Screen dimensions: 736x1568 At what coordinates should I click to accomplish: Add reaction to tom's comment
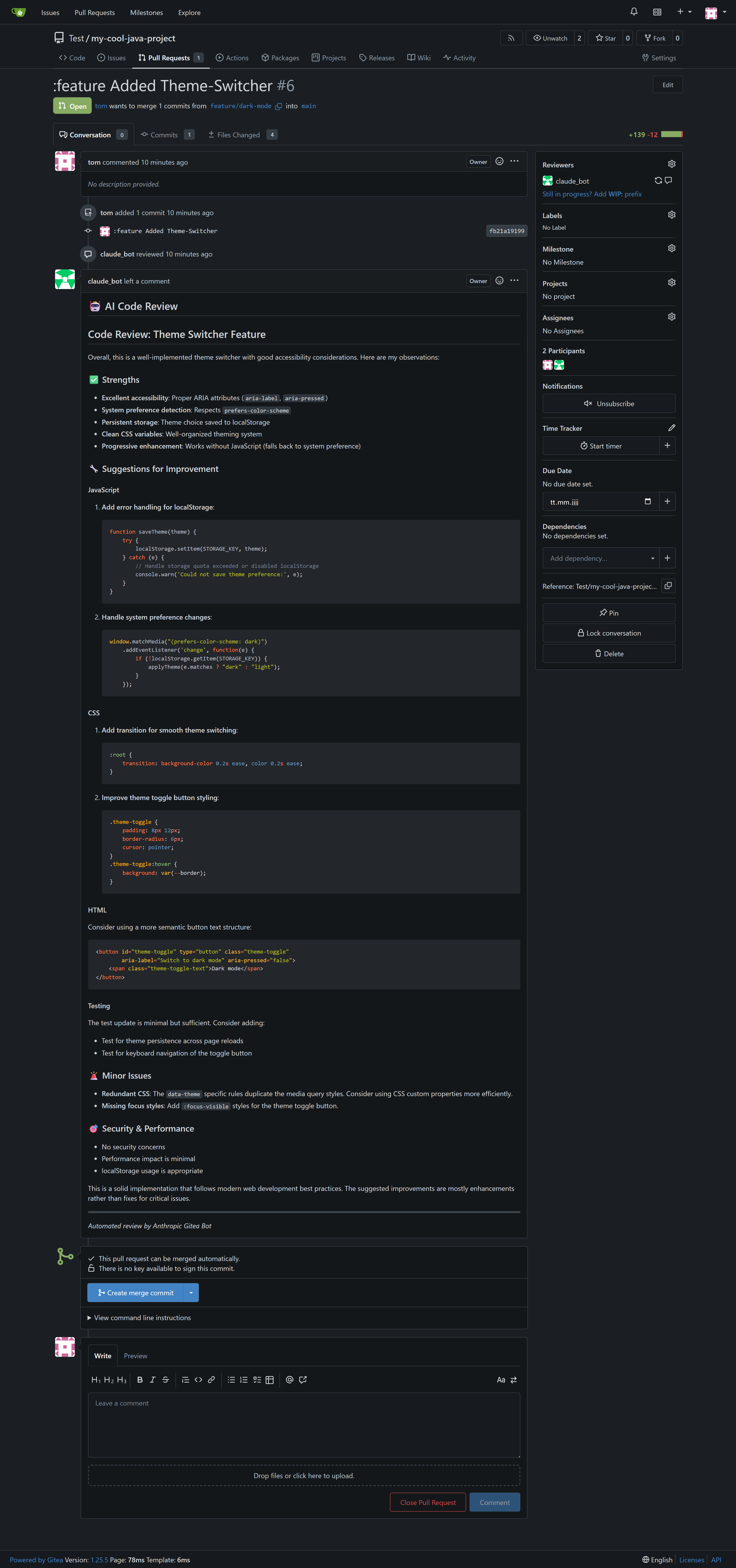(x=499, y=161)
